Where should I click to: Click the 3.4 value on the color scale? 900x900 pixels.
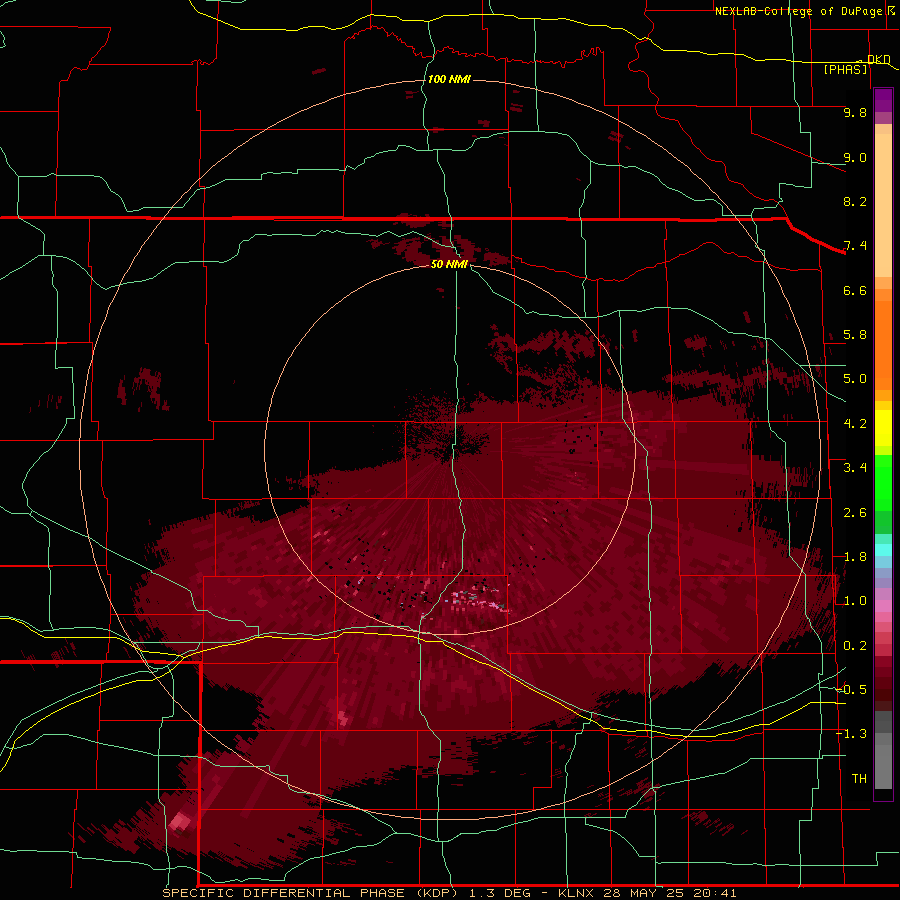point(855,468)
